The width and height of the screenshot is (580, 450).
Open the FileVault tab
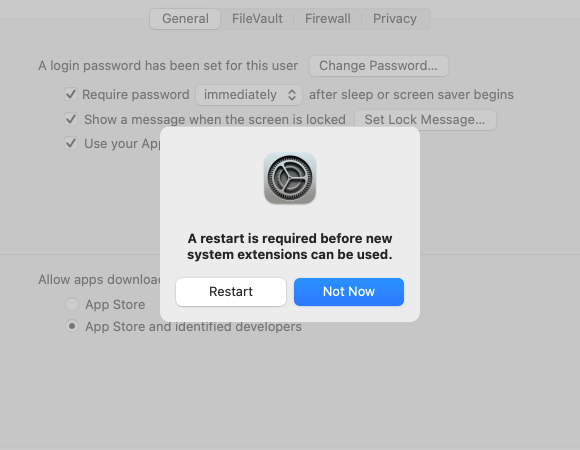[x=257, y=19]
